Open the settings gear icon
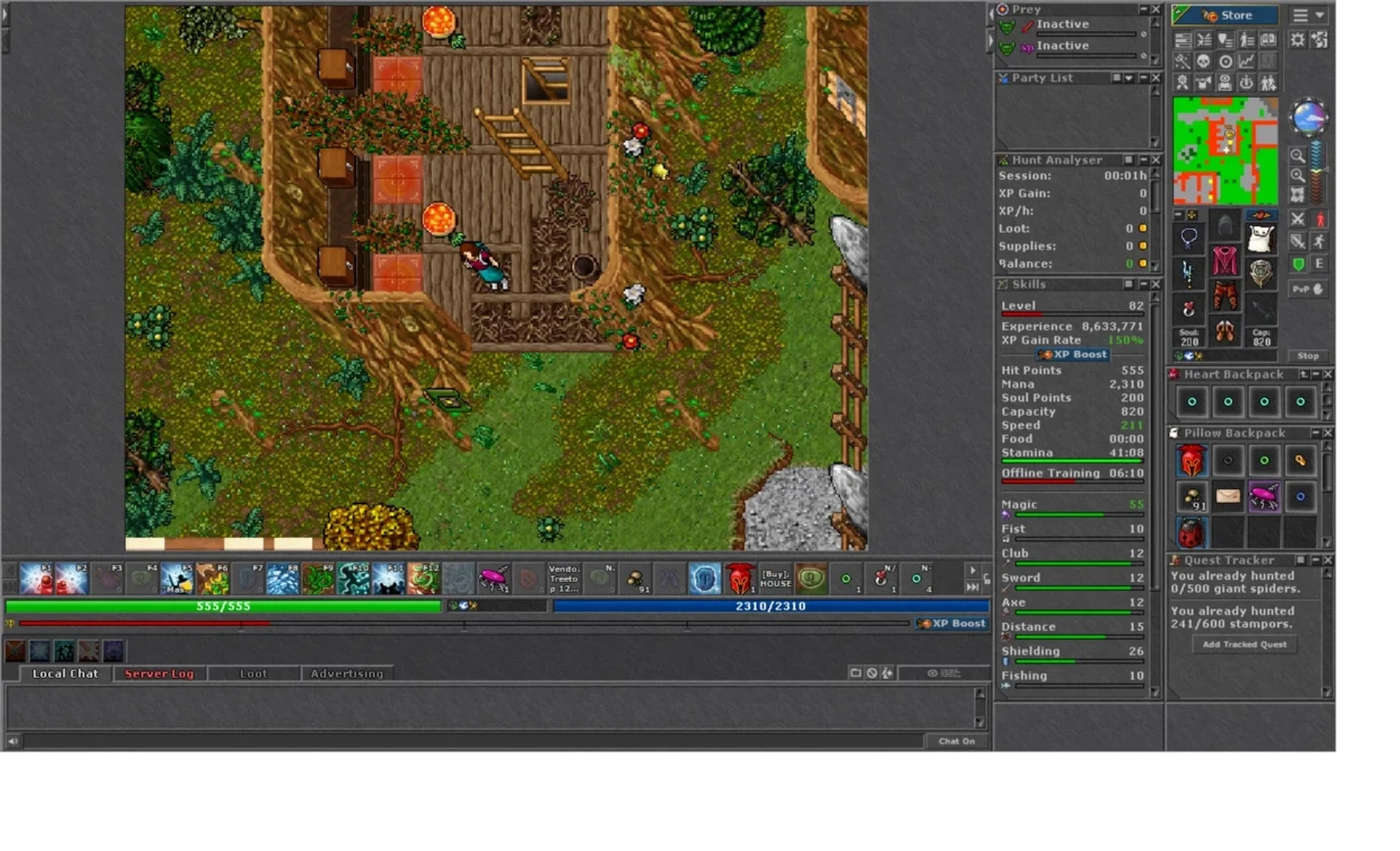 [1297, 39]
